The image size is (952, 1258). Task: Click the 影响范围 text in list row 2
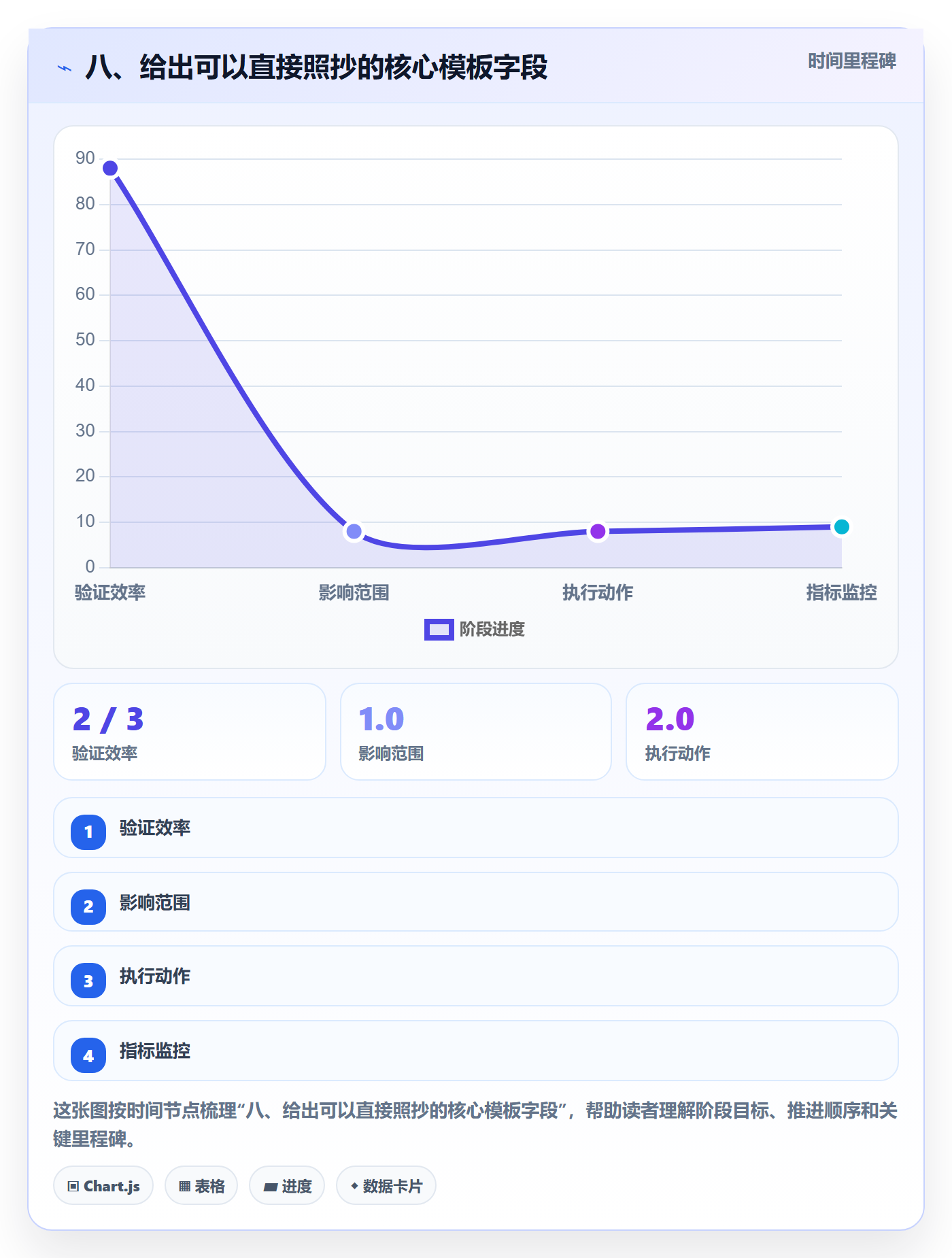click(155, 903)
